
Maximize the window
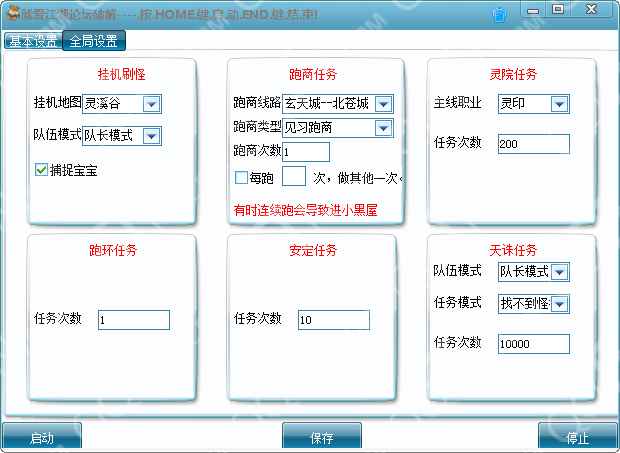pos(558,9)
